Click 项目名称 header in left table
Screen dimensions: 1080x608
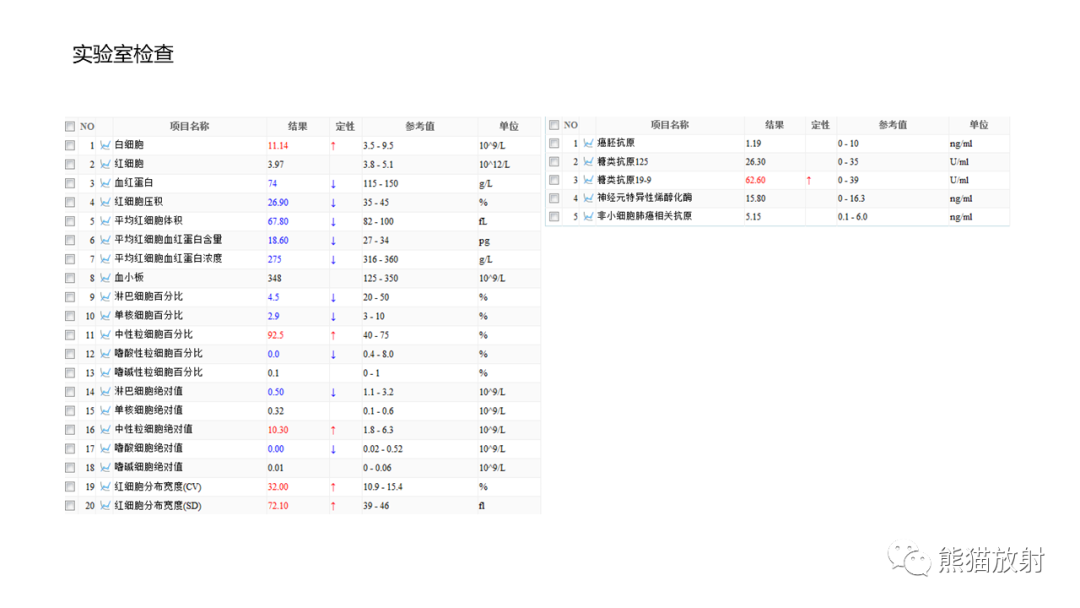(x=189, y=126)
